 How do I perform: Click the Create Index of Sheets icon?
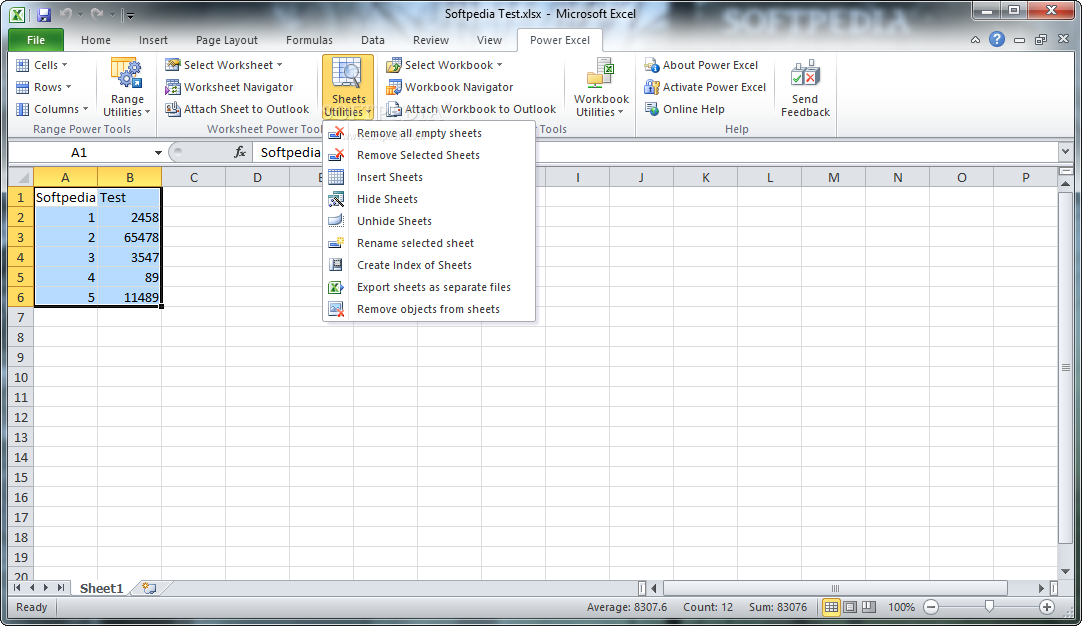[336, 265]
